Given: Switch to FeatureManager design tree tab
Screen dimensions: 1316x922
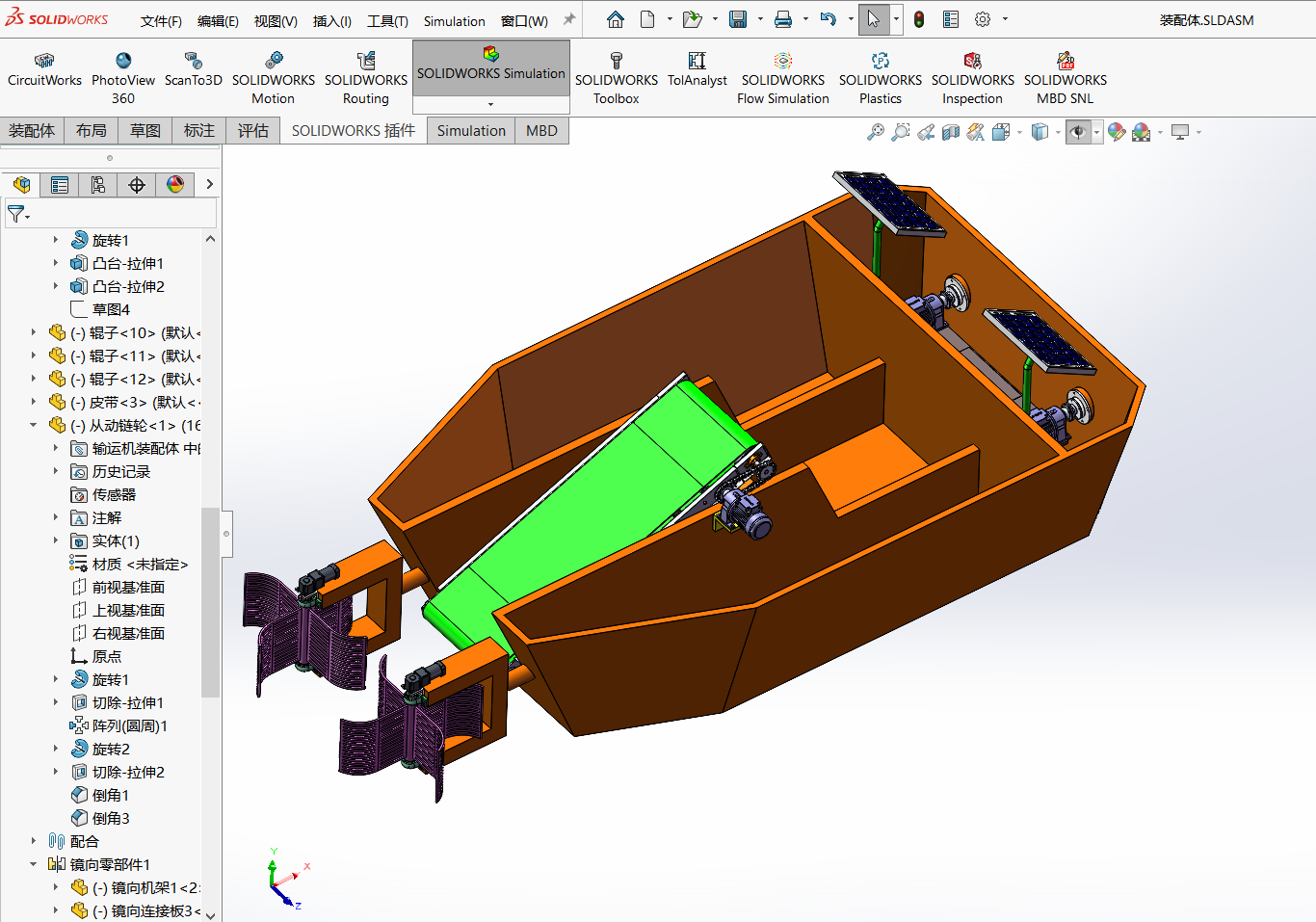Looking at the screenshot, I should coord(21,185).
